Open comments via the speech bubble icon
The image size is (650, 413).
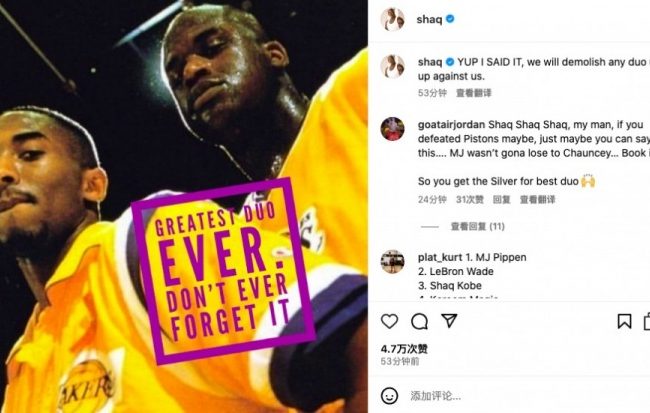point(419,321)
